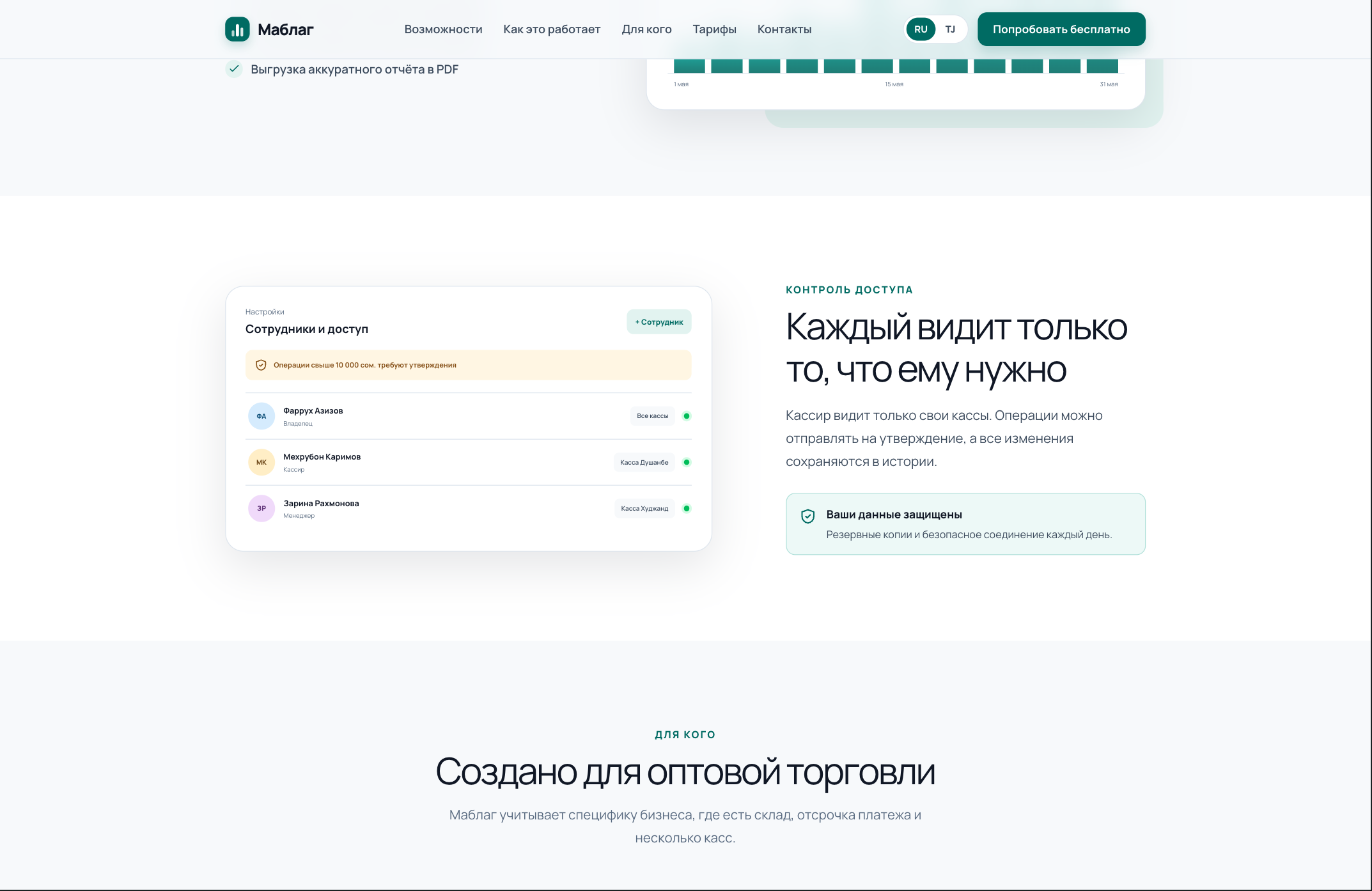Click the Сотрудники и доступ heading
Viewport: 1372px width, 891px height.
[307, 329]
